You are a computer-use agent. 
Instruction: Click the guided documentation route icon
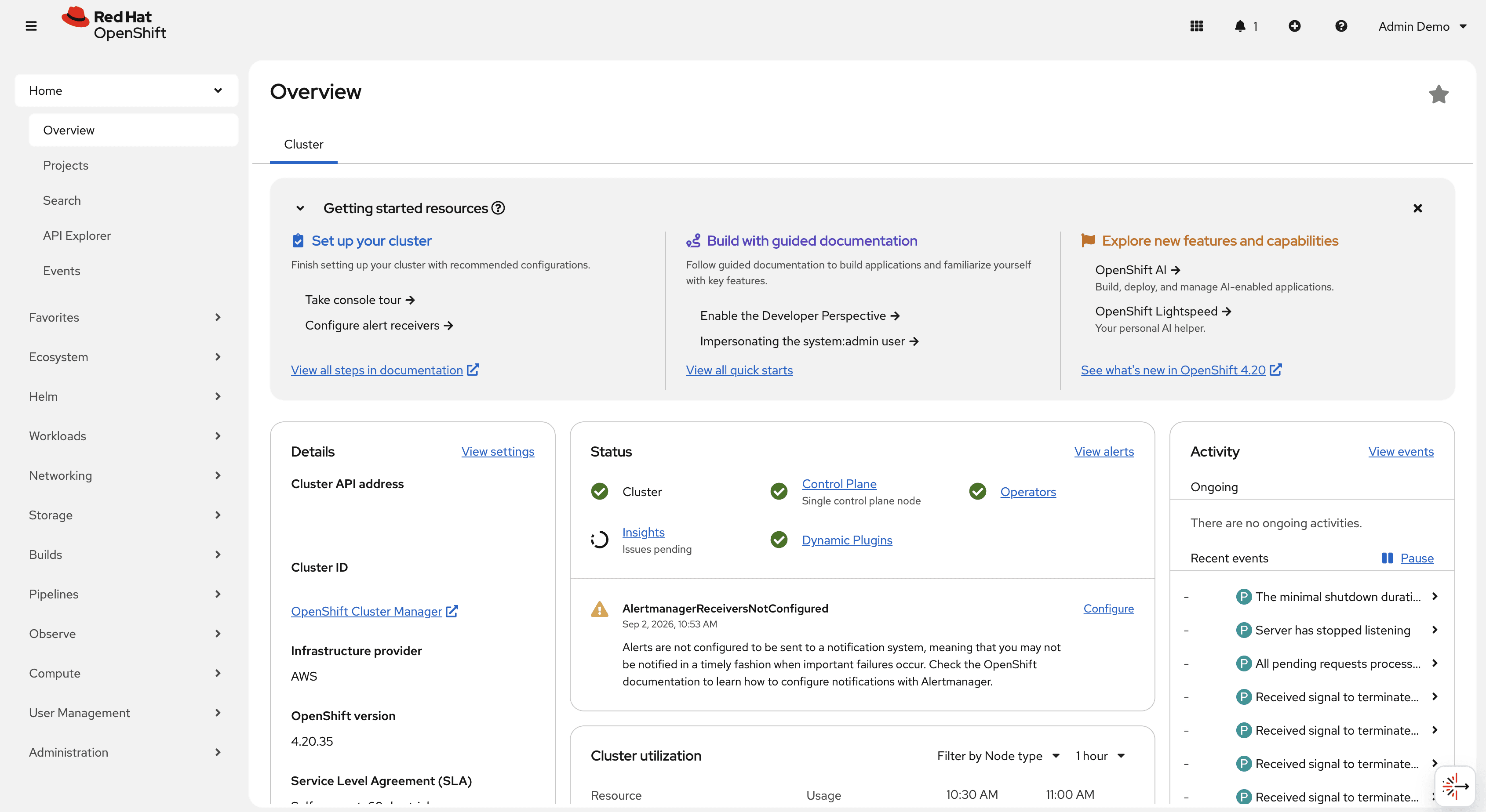[x=693, y=240]
